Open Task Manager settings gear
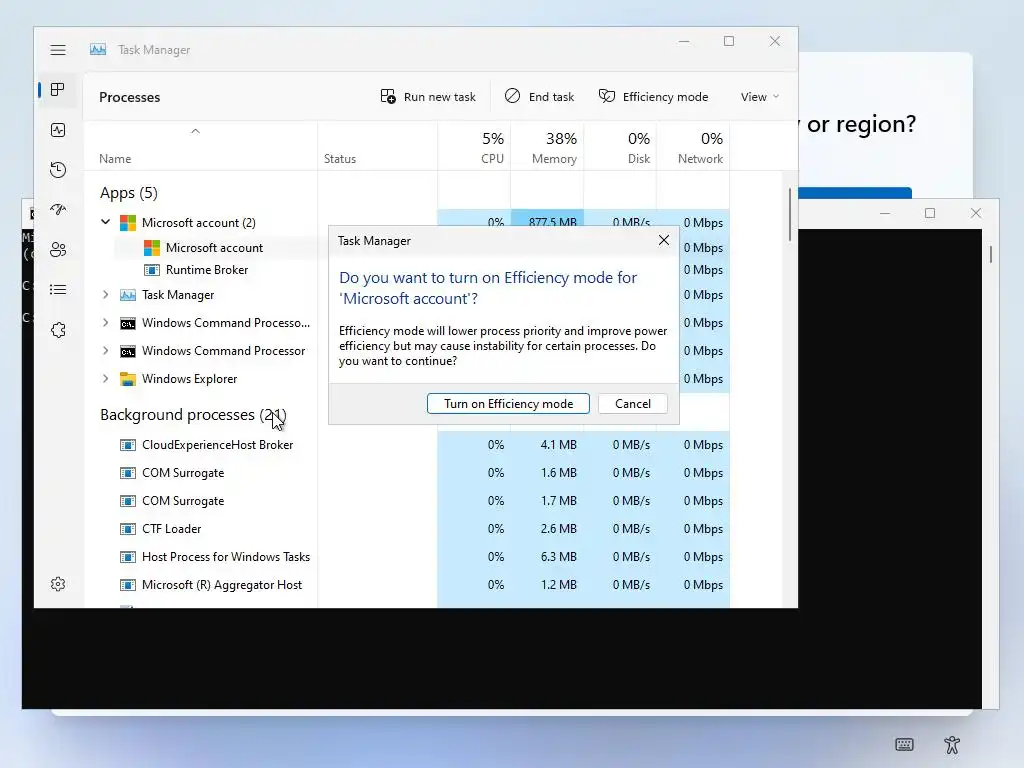Image resolution: width=1024 pixels, height=768 pixels. click(58, 584)
